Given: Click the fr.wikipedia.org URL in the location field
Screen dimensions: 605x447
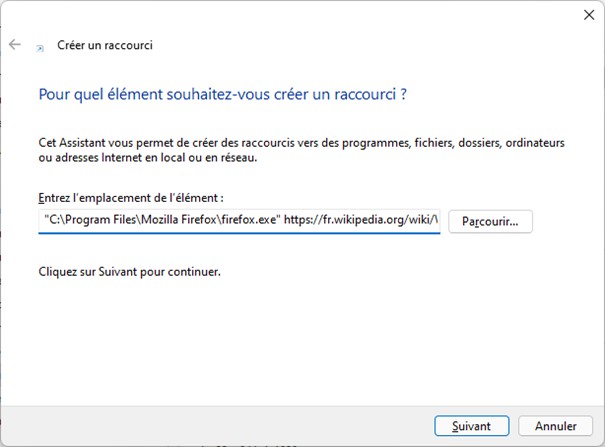Looking at the screenshot, I should coord(360,220).
